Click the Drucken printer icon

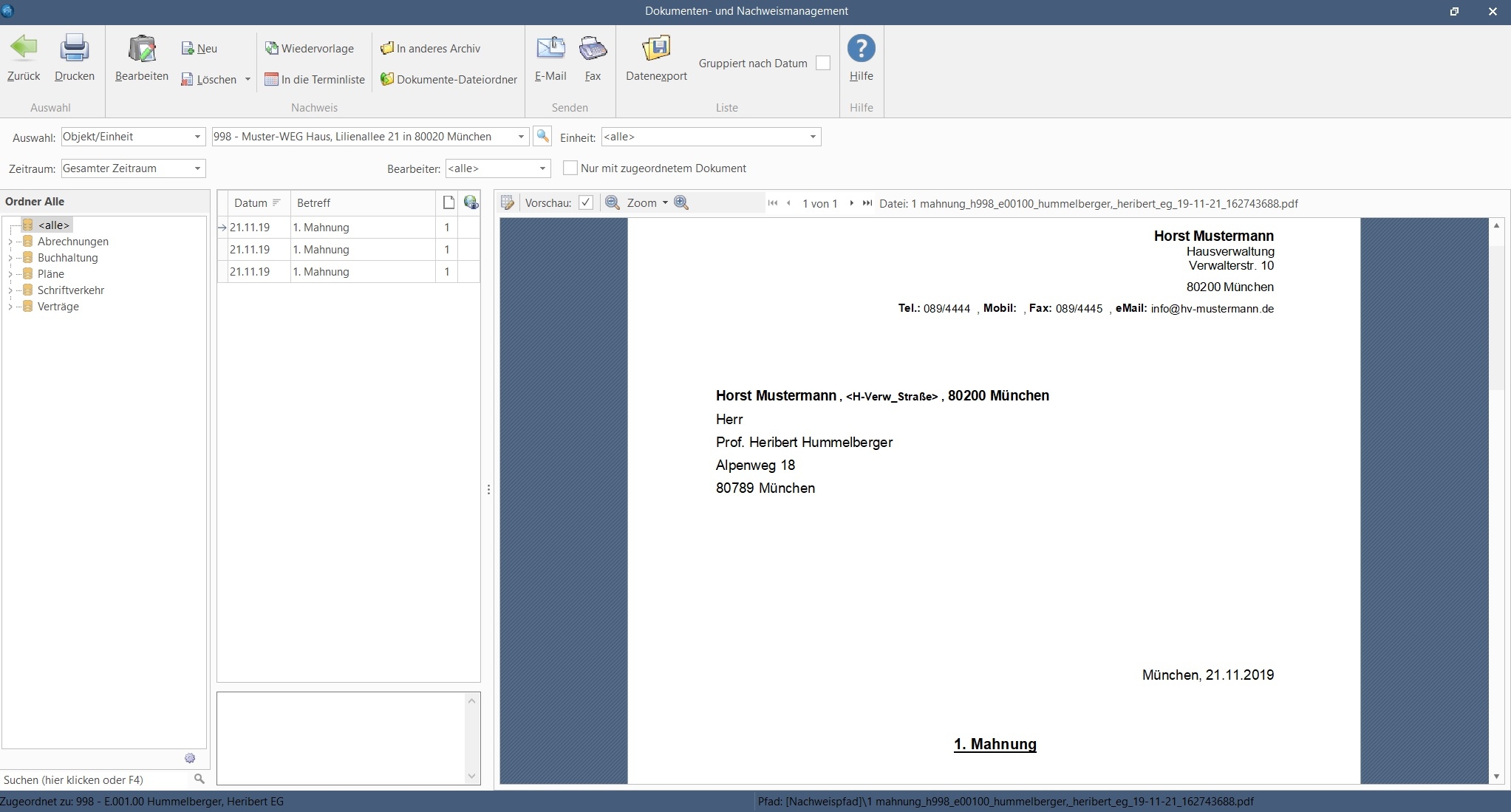pos(74,49)
